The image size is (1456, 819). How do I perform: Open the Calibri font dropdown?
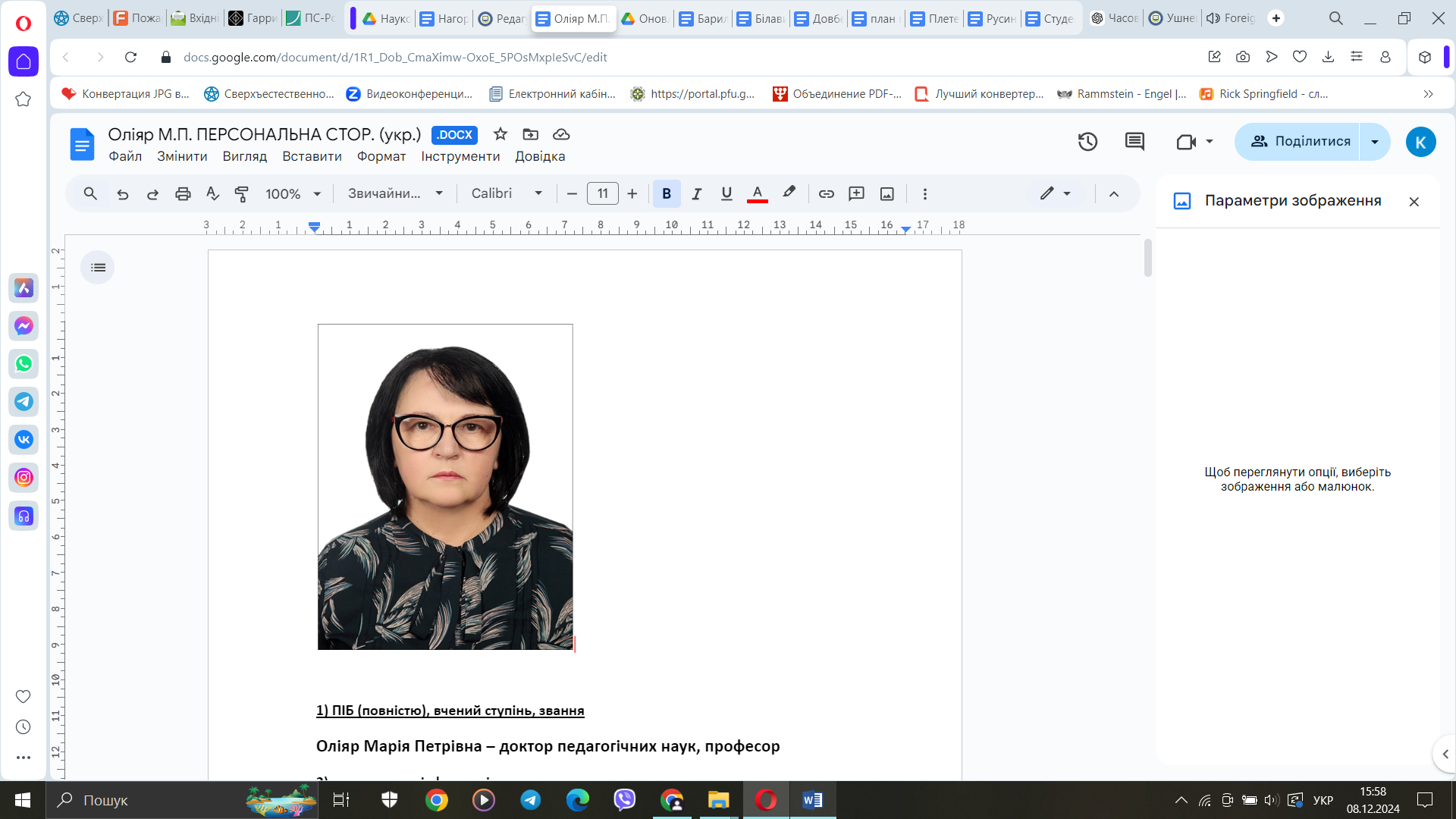tap(507, 194)
